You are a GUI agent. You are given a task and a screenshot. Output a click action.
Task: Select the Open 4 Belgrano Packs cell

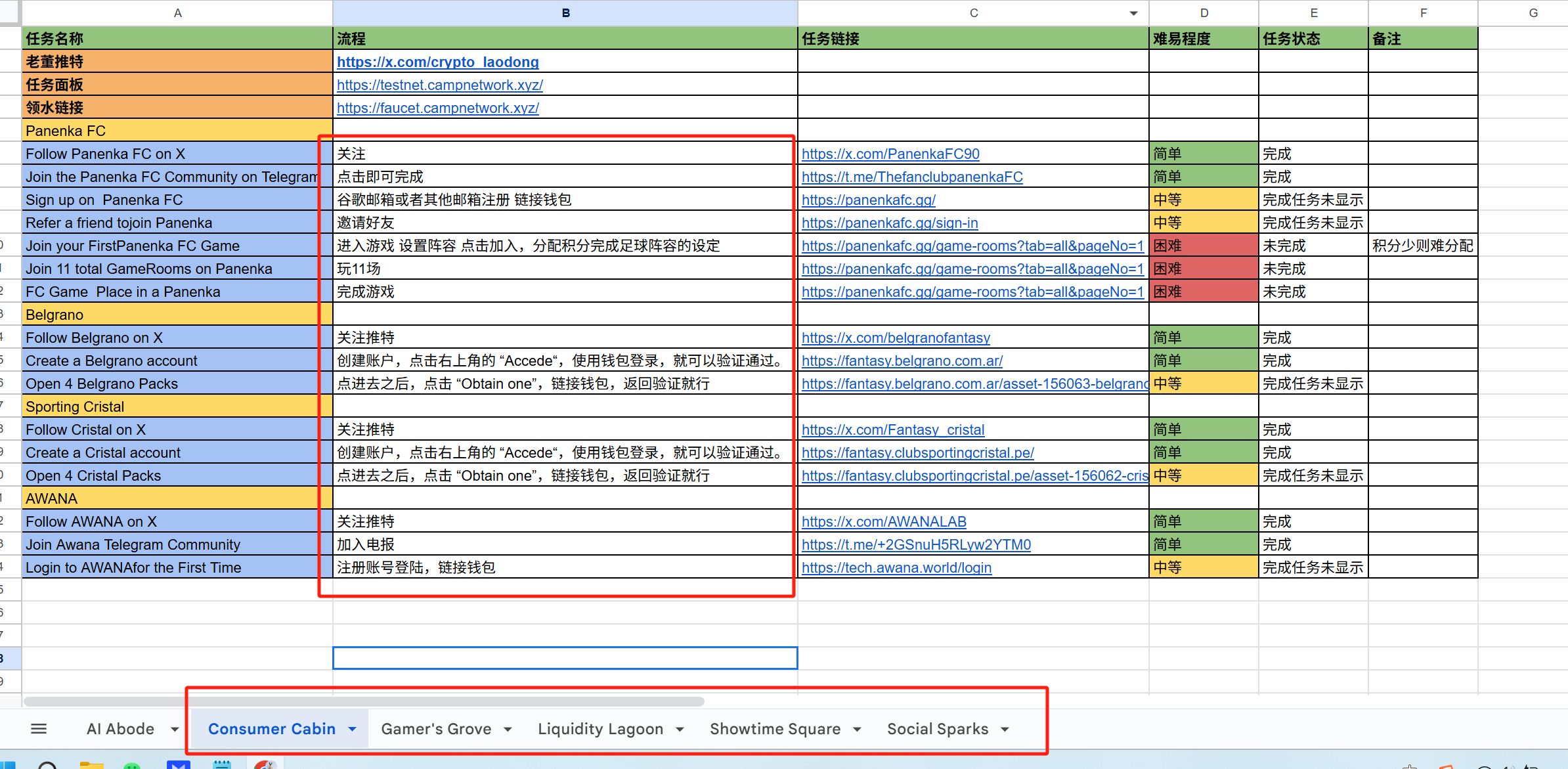click(x=177, y=384)
